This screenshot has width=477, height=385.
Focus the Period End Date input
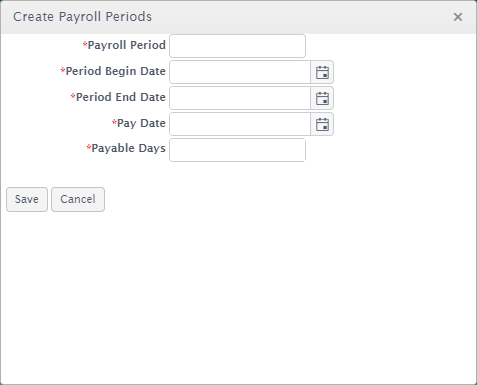coord(240,98)
